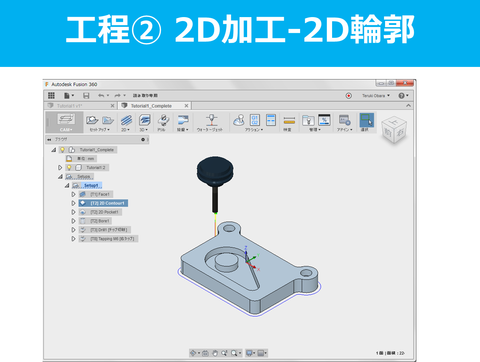480x362 pixels.
Task: Click the Simulate action icon
Action: point(239,120)
